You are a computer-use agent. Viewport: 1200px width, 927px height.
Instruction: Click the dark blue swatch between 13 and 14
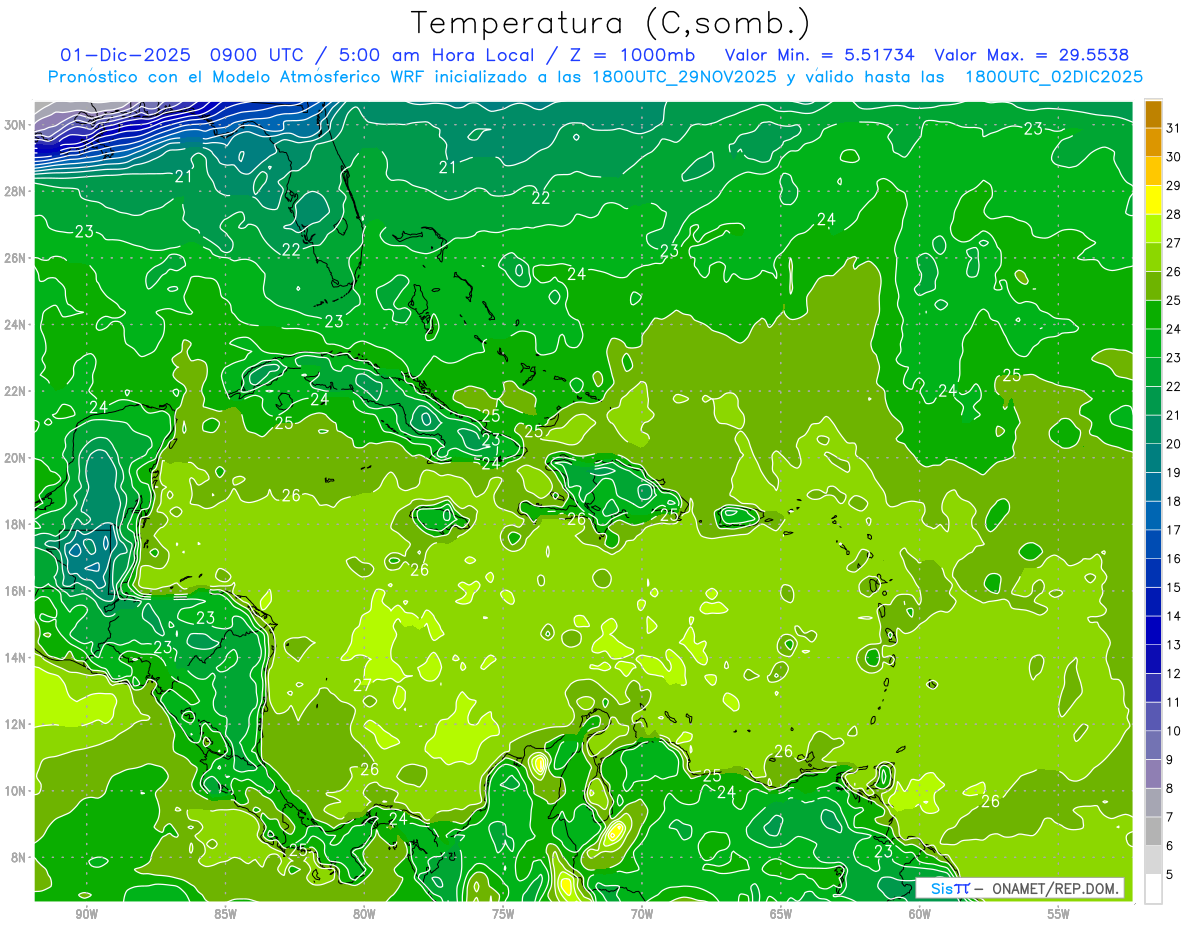point(1153,630)
